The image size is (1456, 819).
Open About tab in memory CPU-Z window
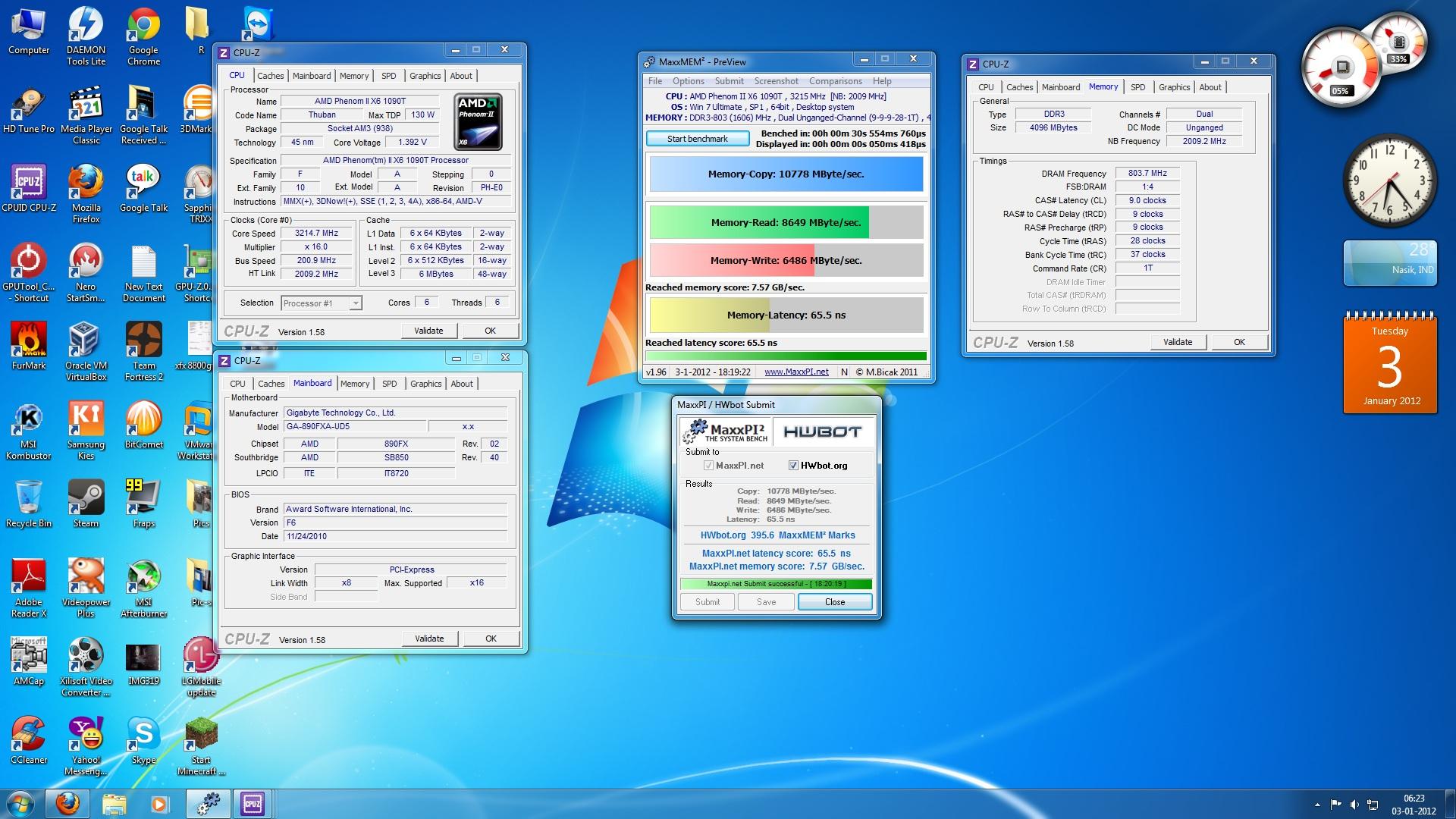click(1210, 87)
